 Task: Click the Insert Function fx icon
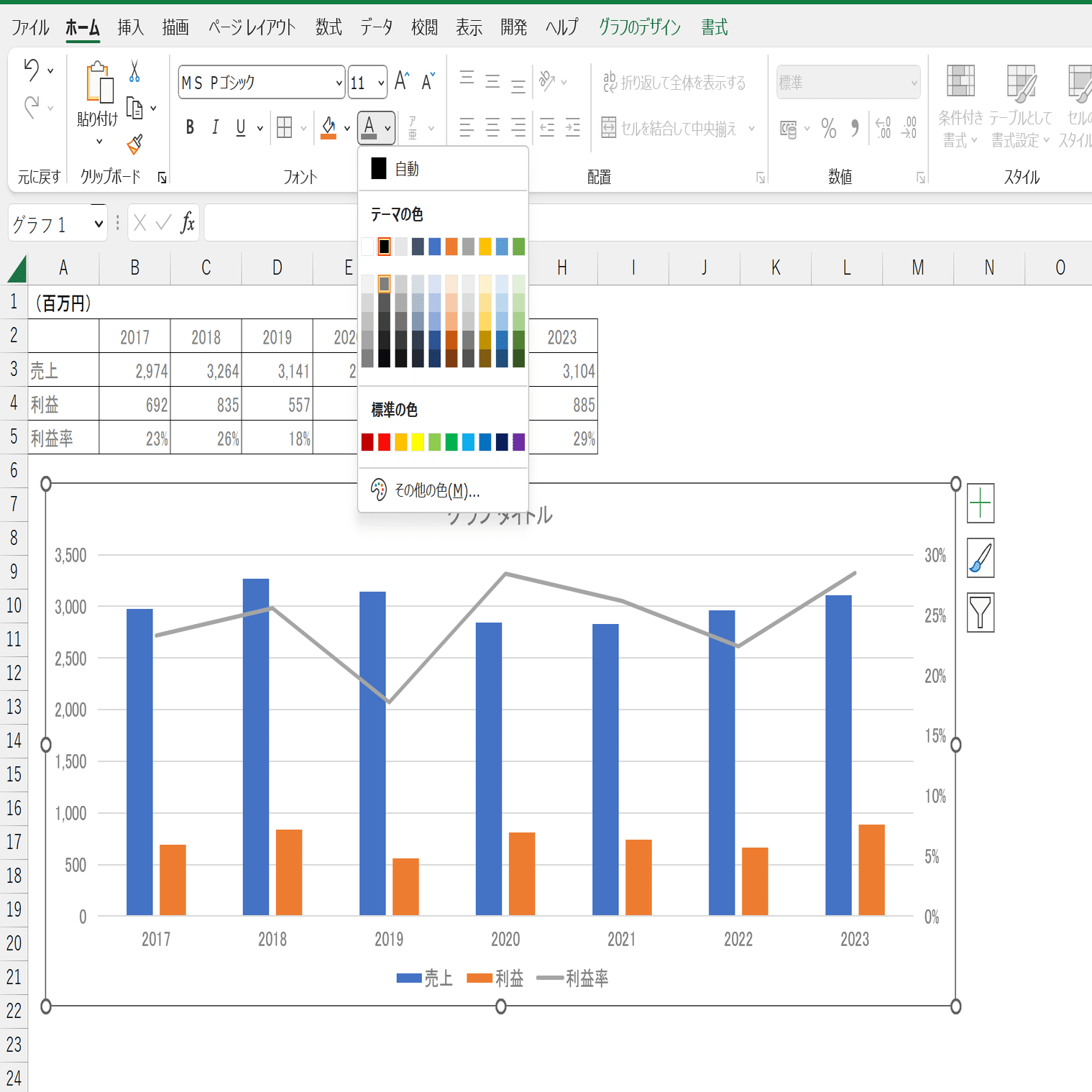point(188,223)
